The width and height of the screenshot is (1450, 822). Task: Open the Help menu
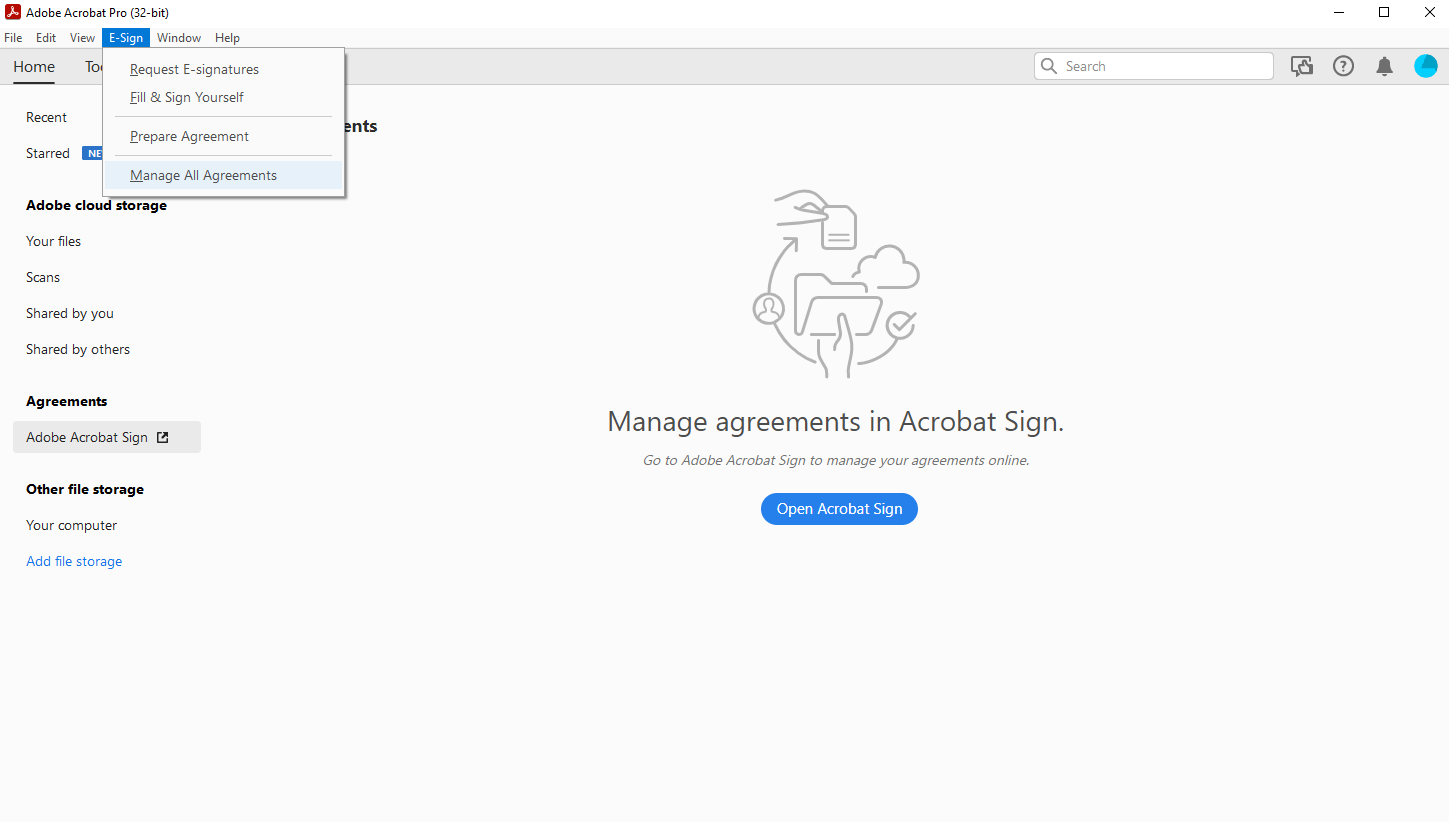click(228, 38)
